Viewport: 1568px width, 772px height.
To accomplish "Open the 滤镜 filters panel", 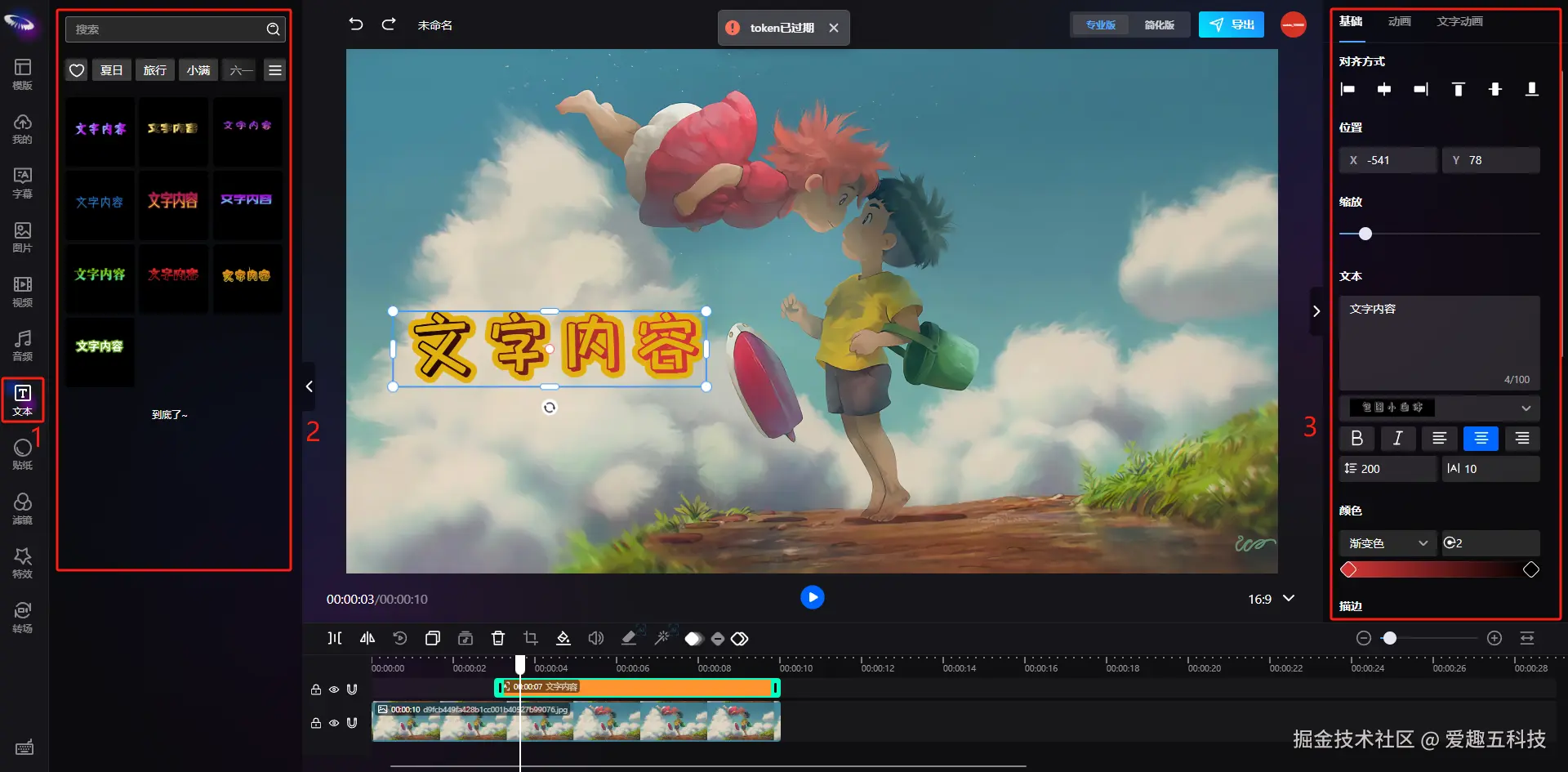I will pyautogui.click(x=23, y=508).
